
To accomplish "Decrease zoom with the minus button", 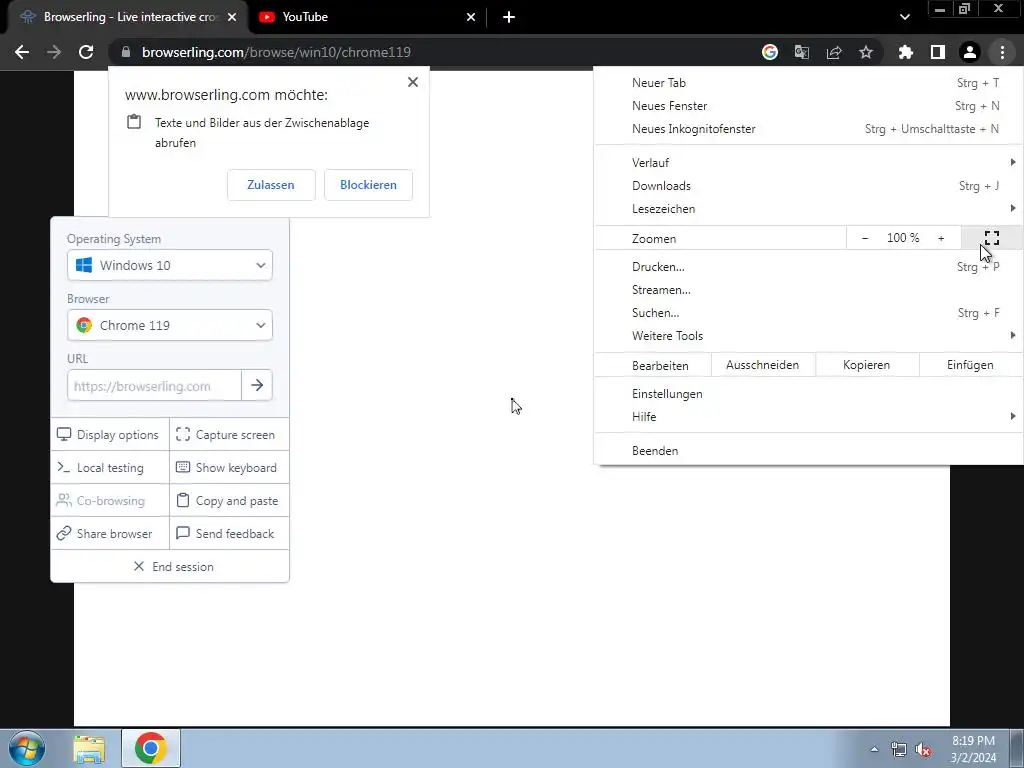I will coord(865,238).
